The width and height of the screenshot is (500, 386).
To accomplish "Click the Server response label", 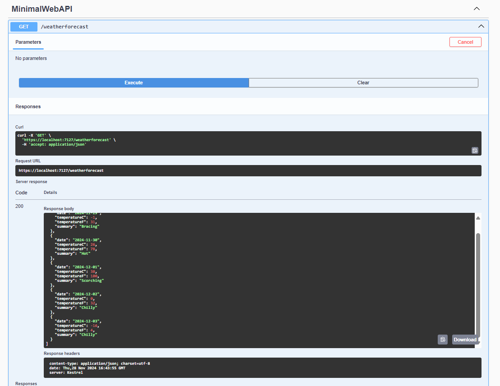I will pos(31,182).
